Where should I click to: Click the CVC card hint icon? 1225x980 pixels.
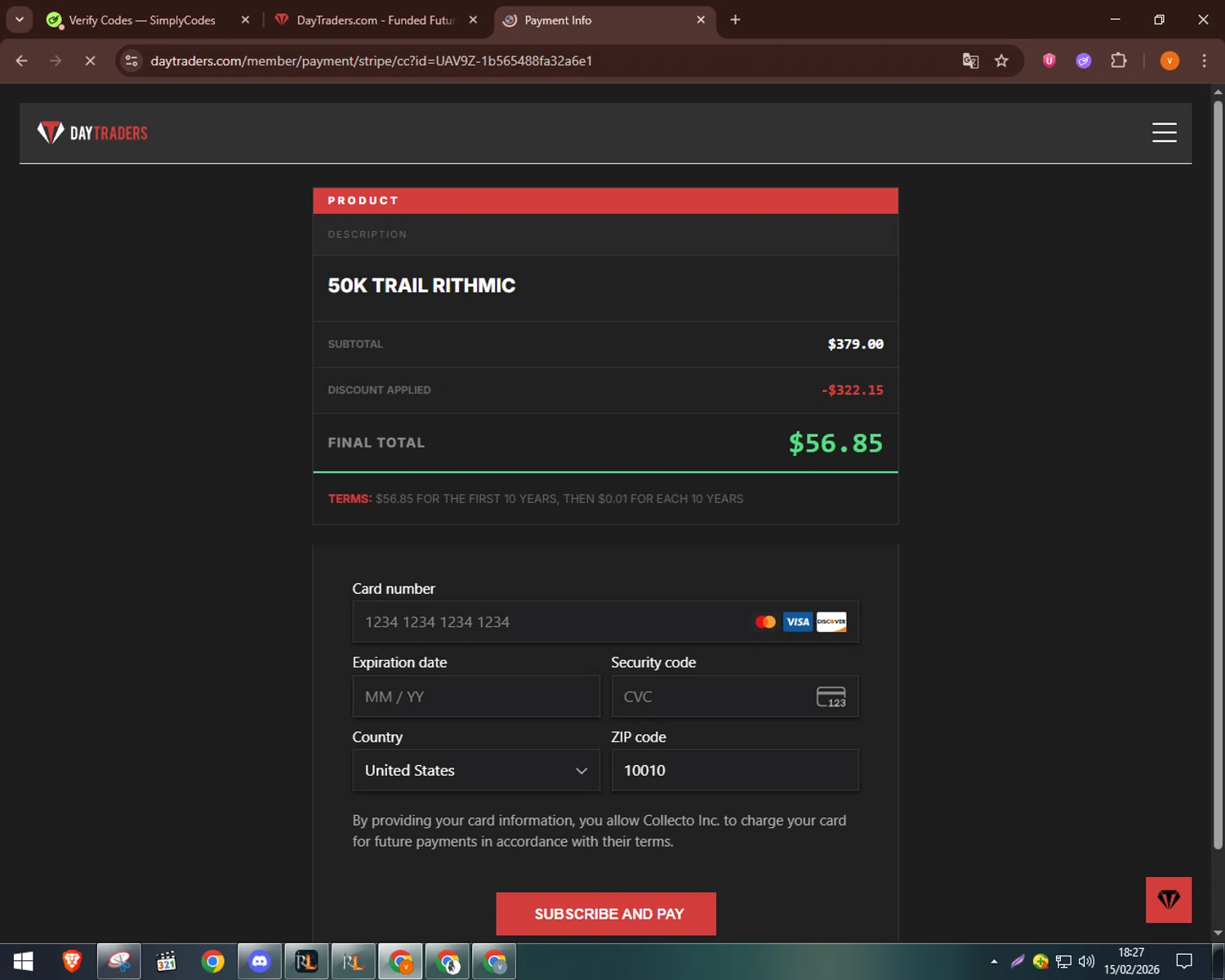(831, 697)
